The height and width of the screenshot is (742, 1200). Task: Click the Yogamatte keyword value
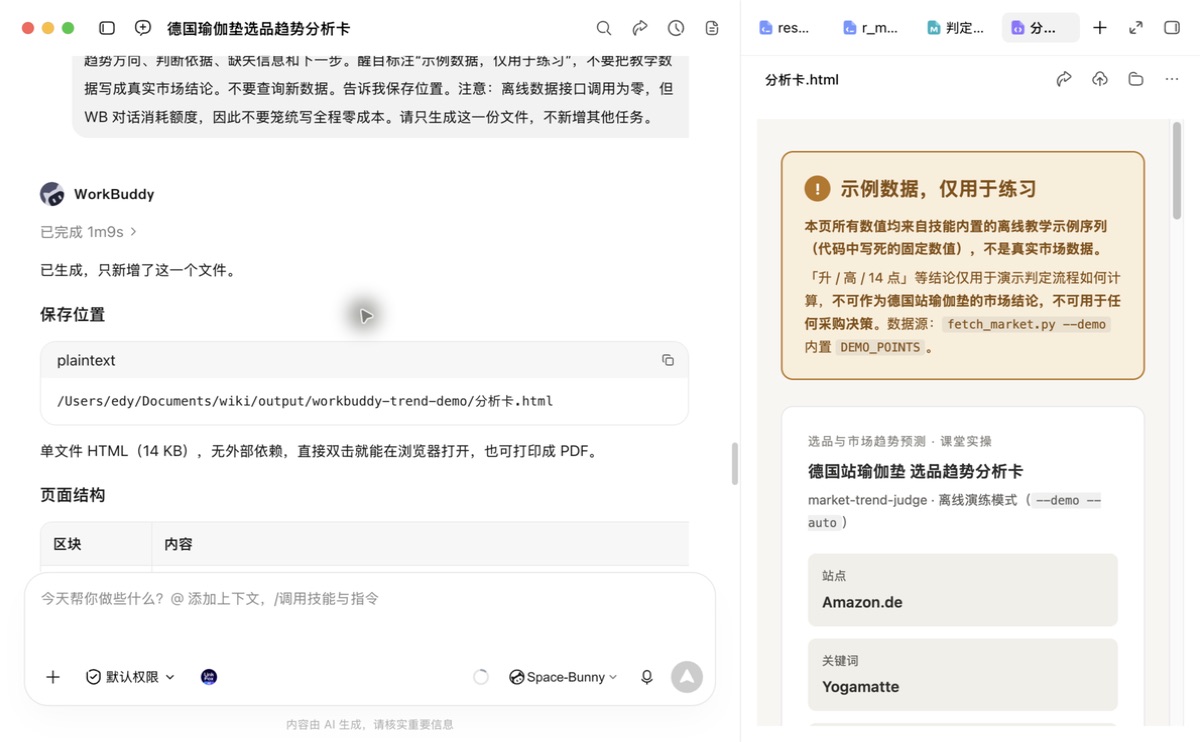(860, 687)
